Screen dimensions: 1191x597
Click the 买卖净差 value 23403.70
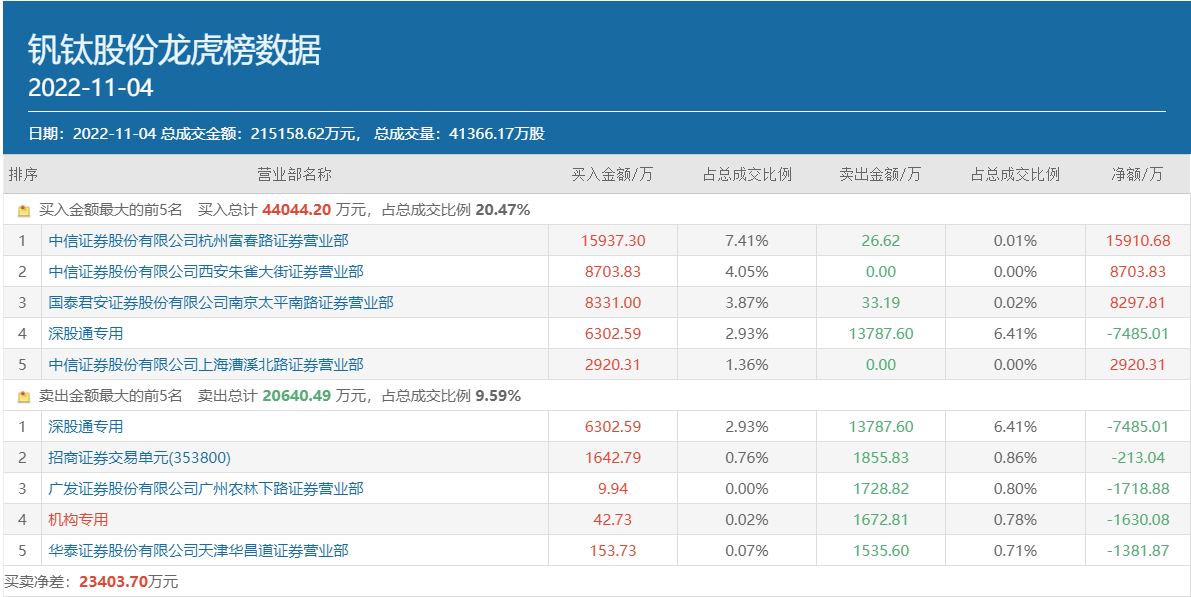pos(114,581)
